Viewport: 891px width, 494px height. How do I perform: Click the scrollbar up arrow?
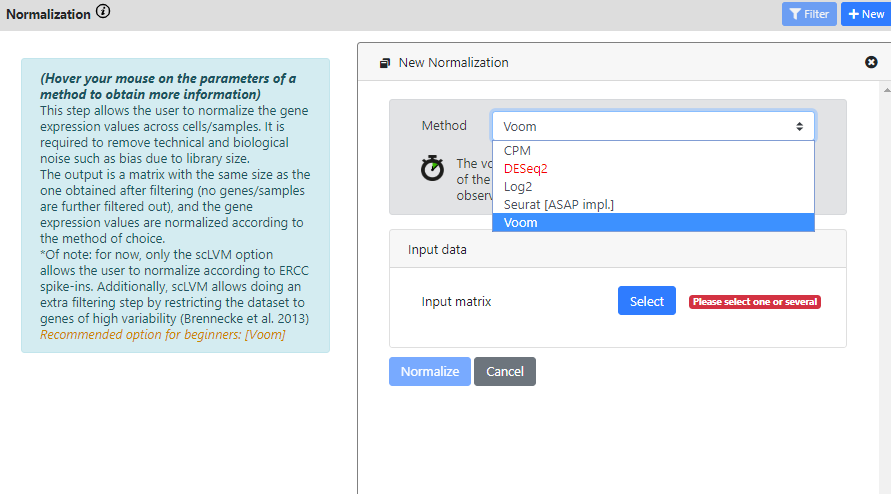pyautogui.click(x=886, y=90)
